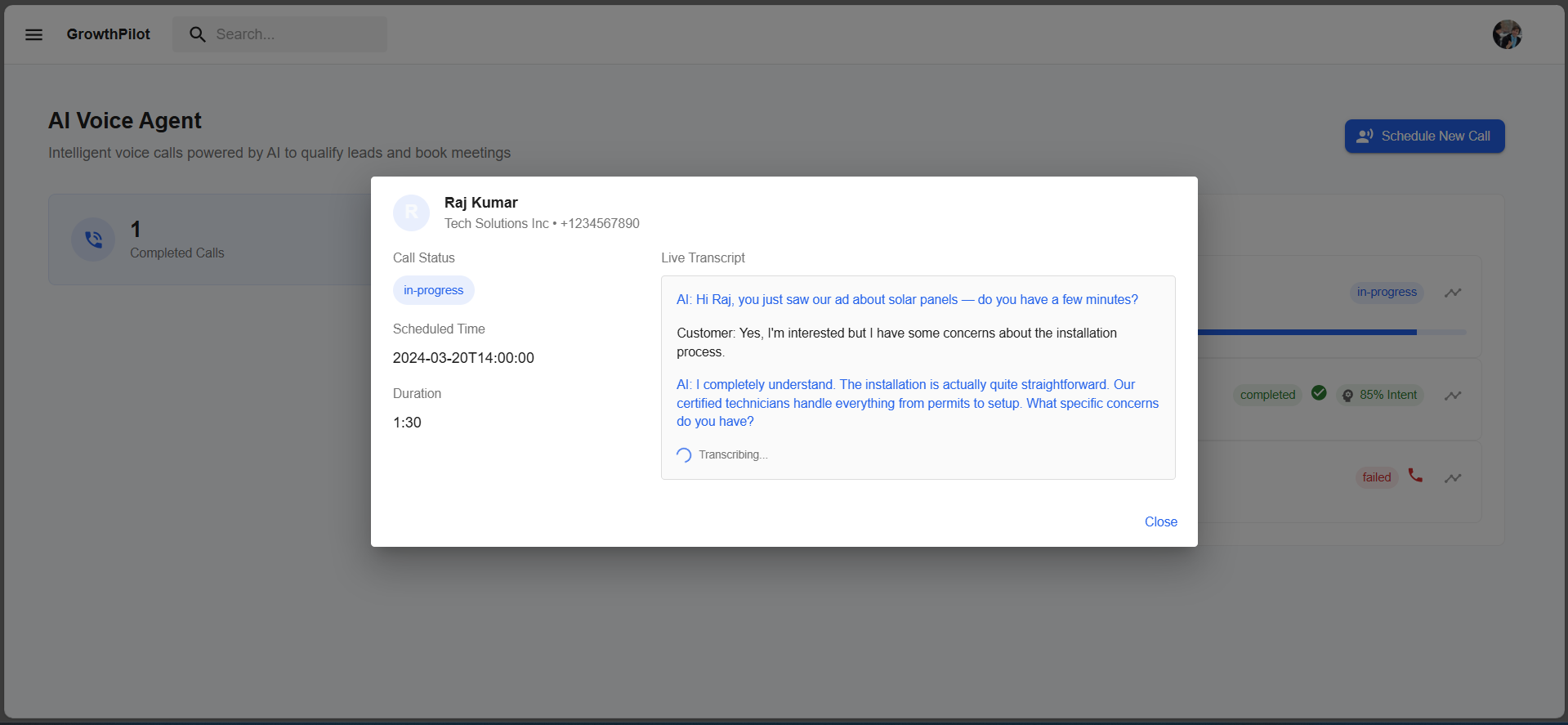Image resolution: width=1568 pixels, height=725 pixels.
Task: Open the hamburger navigation menu
Action: (x=34, y=34)
